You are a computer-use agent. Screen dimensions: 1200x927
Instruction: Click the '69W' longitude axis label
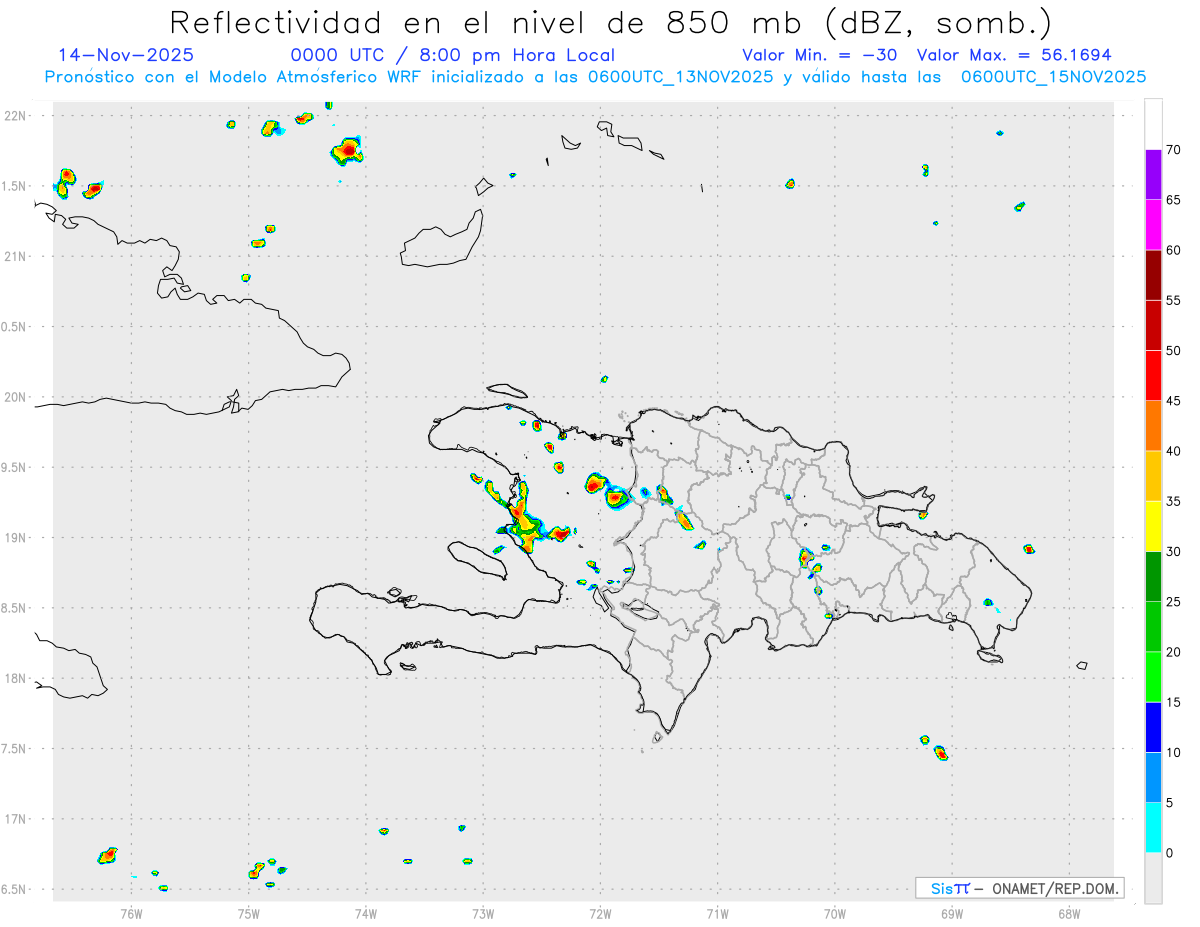pos(952,913)
